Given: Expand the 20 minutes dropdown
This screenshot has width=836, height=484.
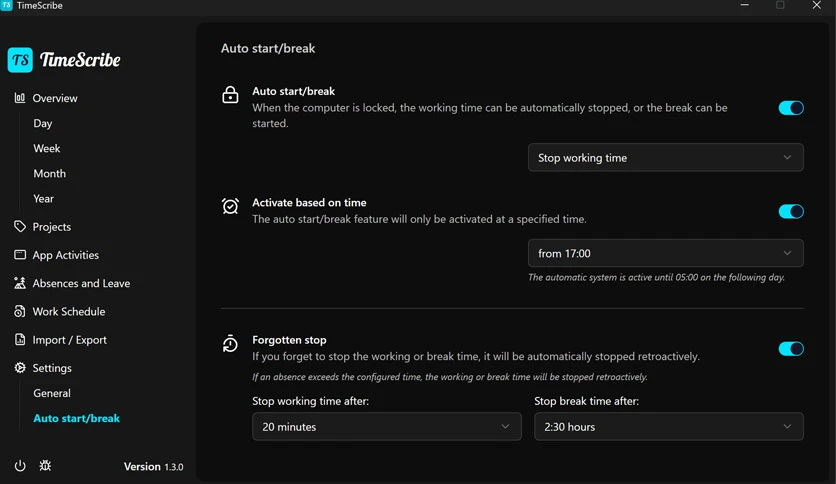Looking at the screenshot, I should [x=387, y=426].
